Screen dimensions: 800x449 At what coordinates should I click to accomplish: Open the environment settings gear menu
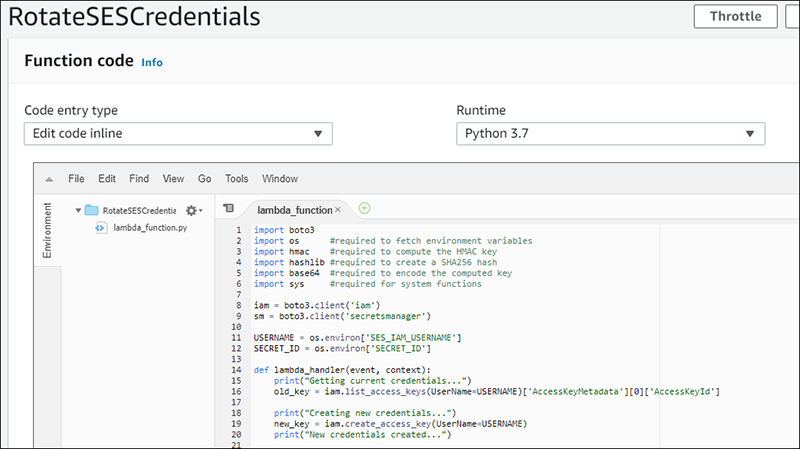193,210
